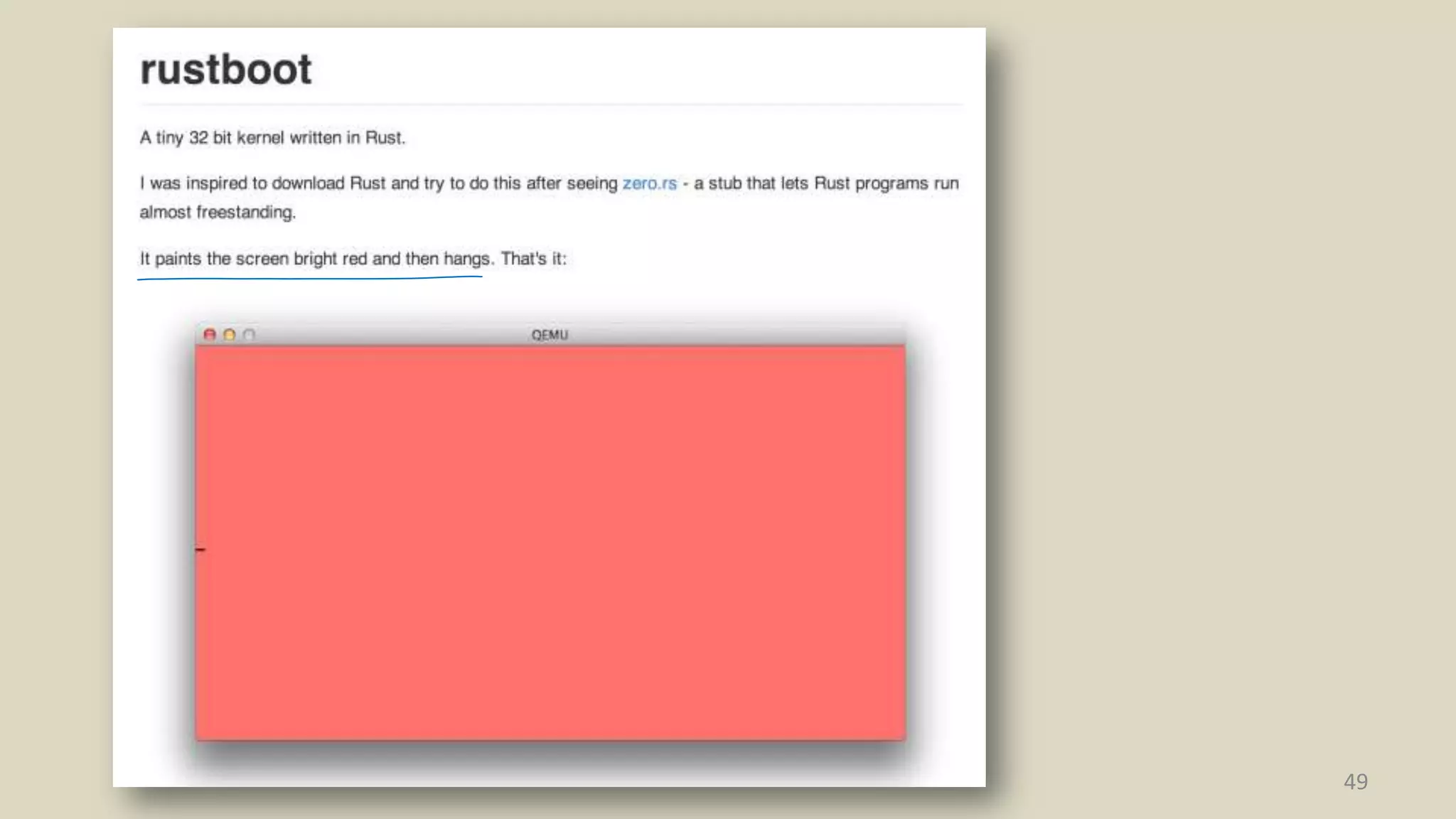Click the phrase 'Rust programs run'
The height and width of the screenshot is (819, 1456).
pyautogui.click(x=886, y=183)
